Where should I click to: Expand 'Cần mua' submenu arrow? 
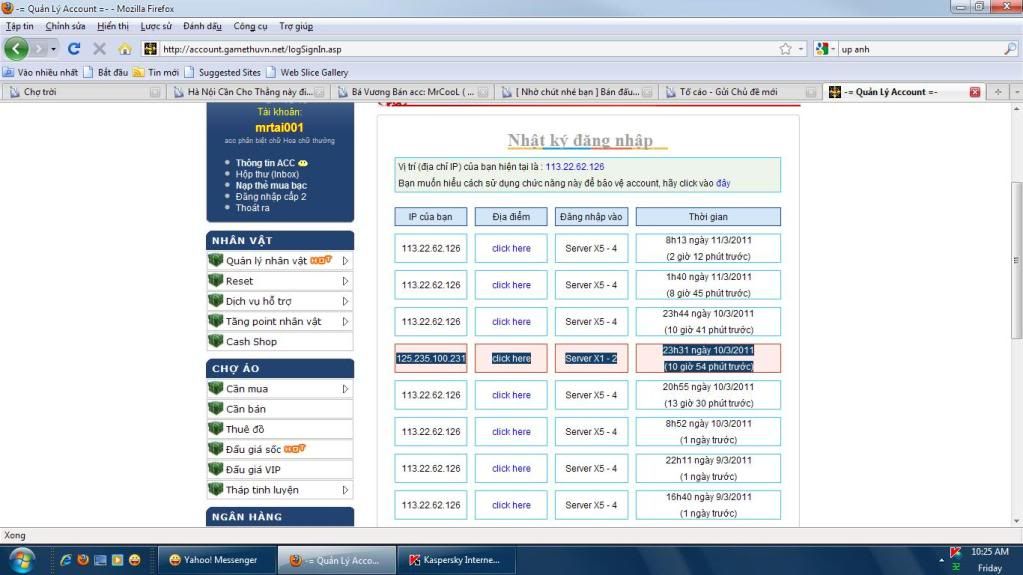click(x=345, y=388)
